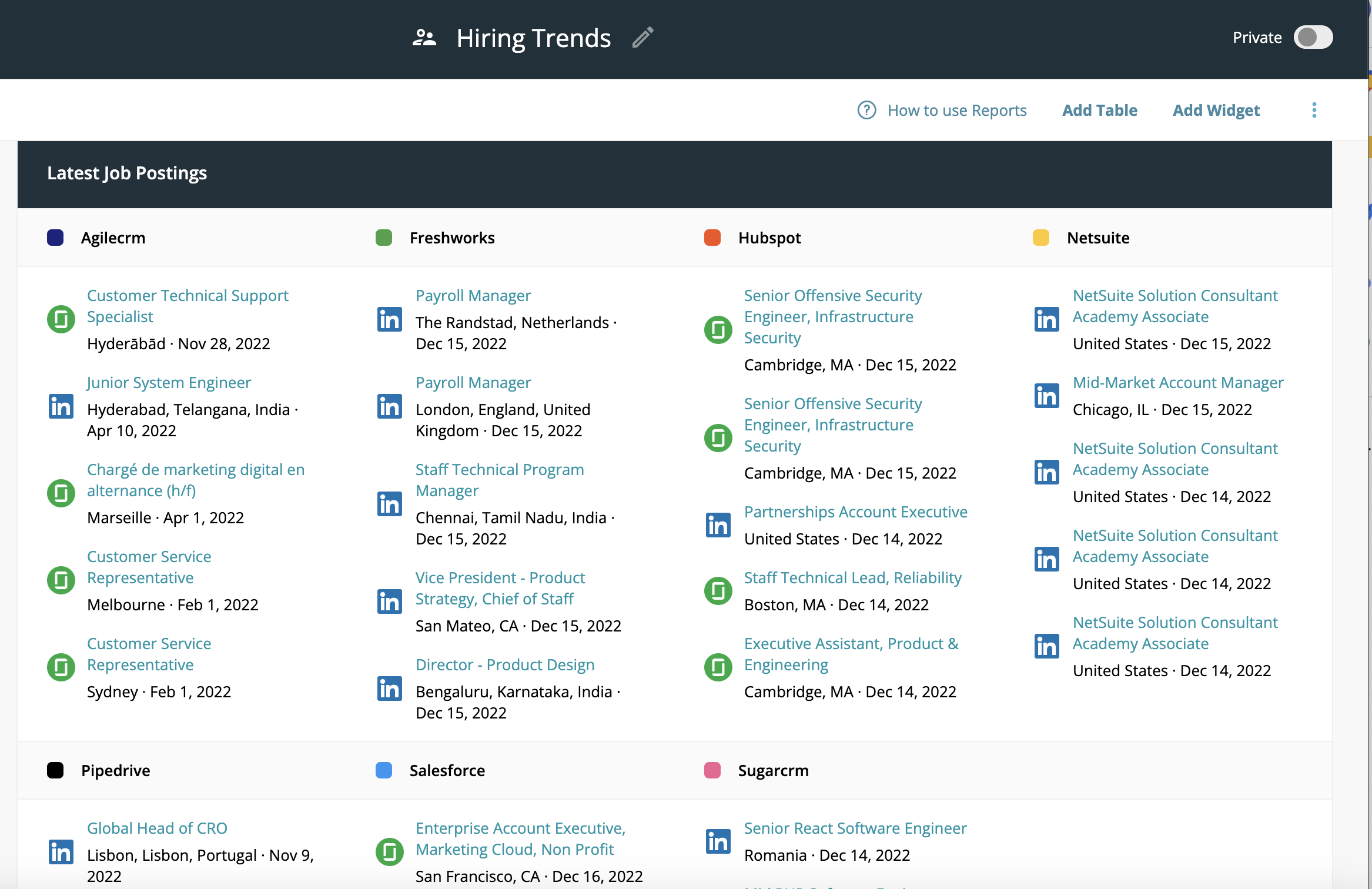Toggle the Private switch
The image size is (1372, 889).
point(1313,37)
